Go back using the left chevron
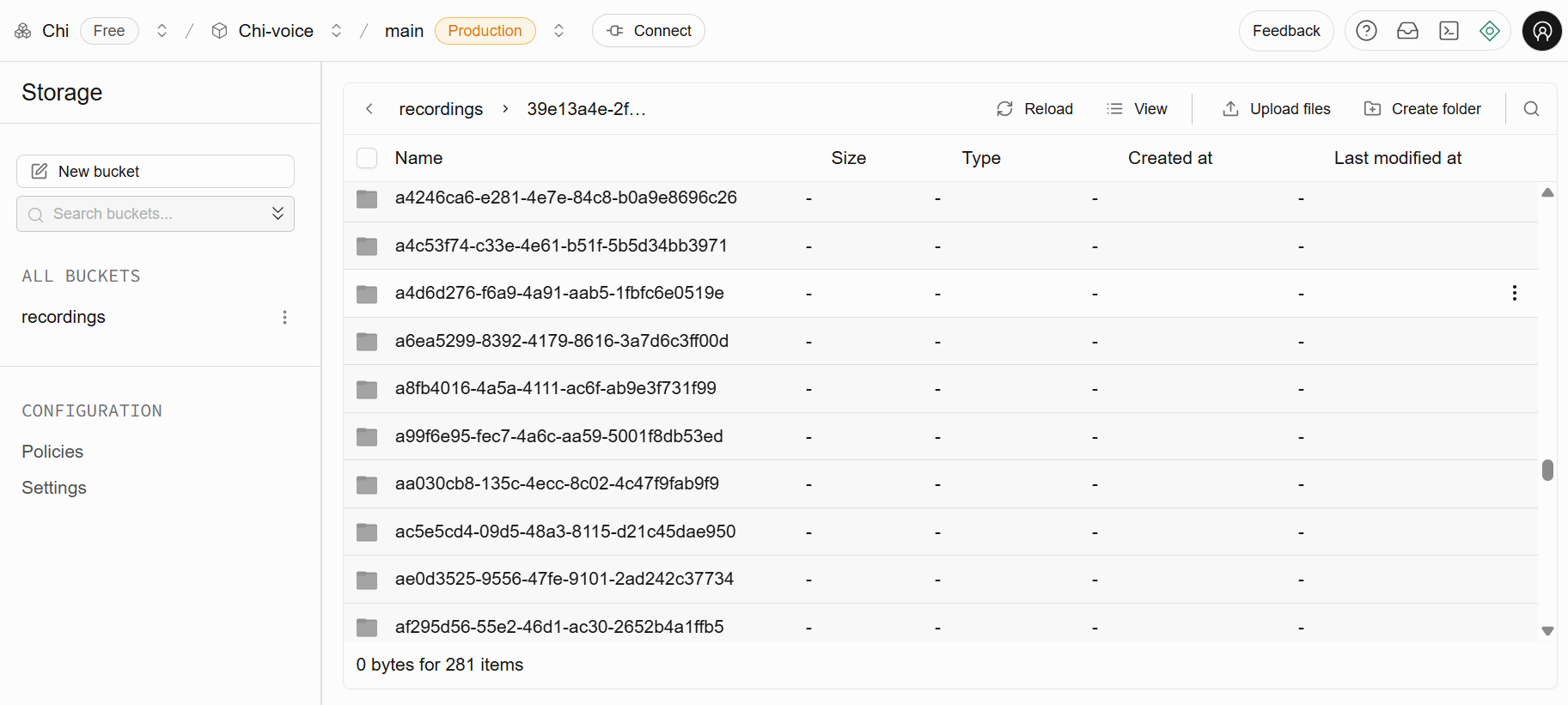 369,109
